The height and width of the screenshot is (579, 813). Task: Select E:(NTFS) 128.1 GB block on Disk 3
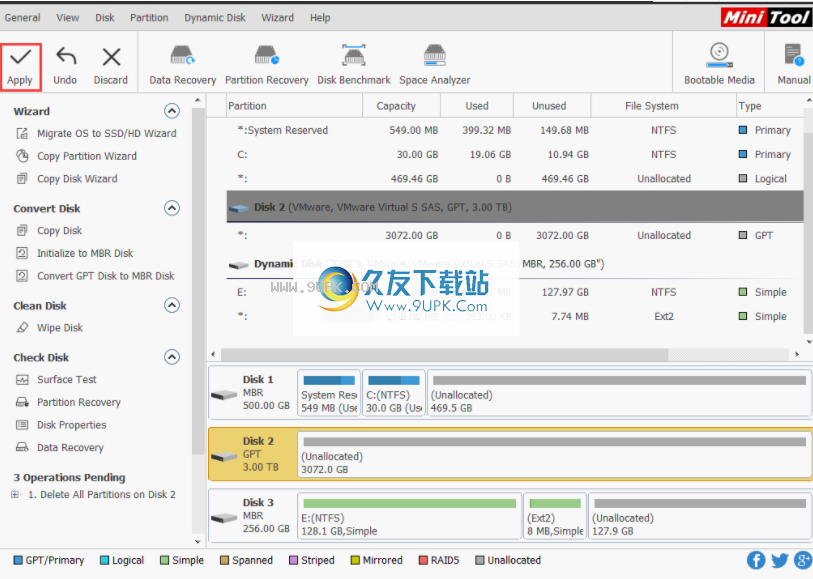coord(409,516)
